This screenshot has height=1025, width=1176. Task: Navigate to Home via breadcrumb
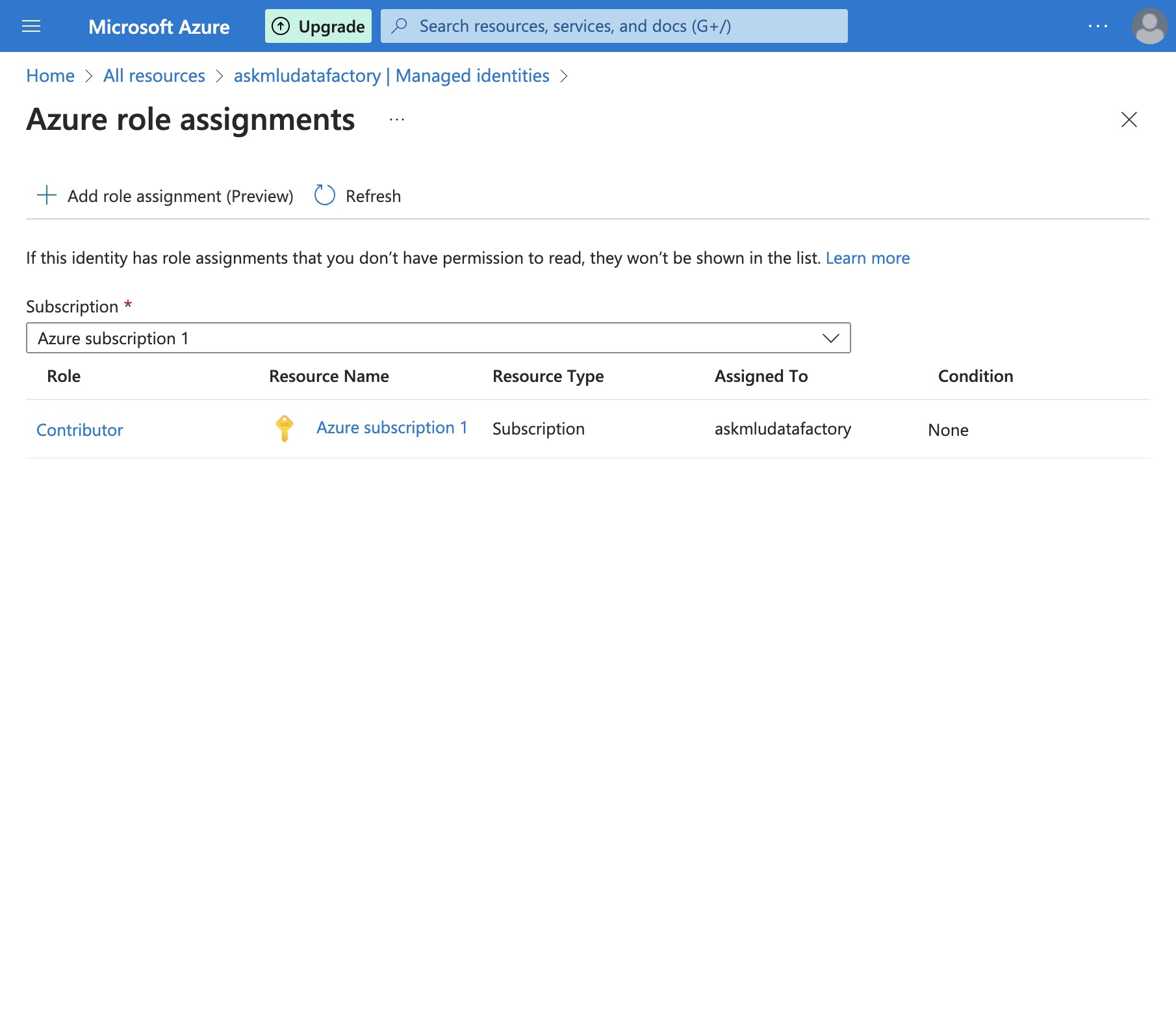pos(50,75)
